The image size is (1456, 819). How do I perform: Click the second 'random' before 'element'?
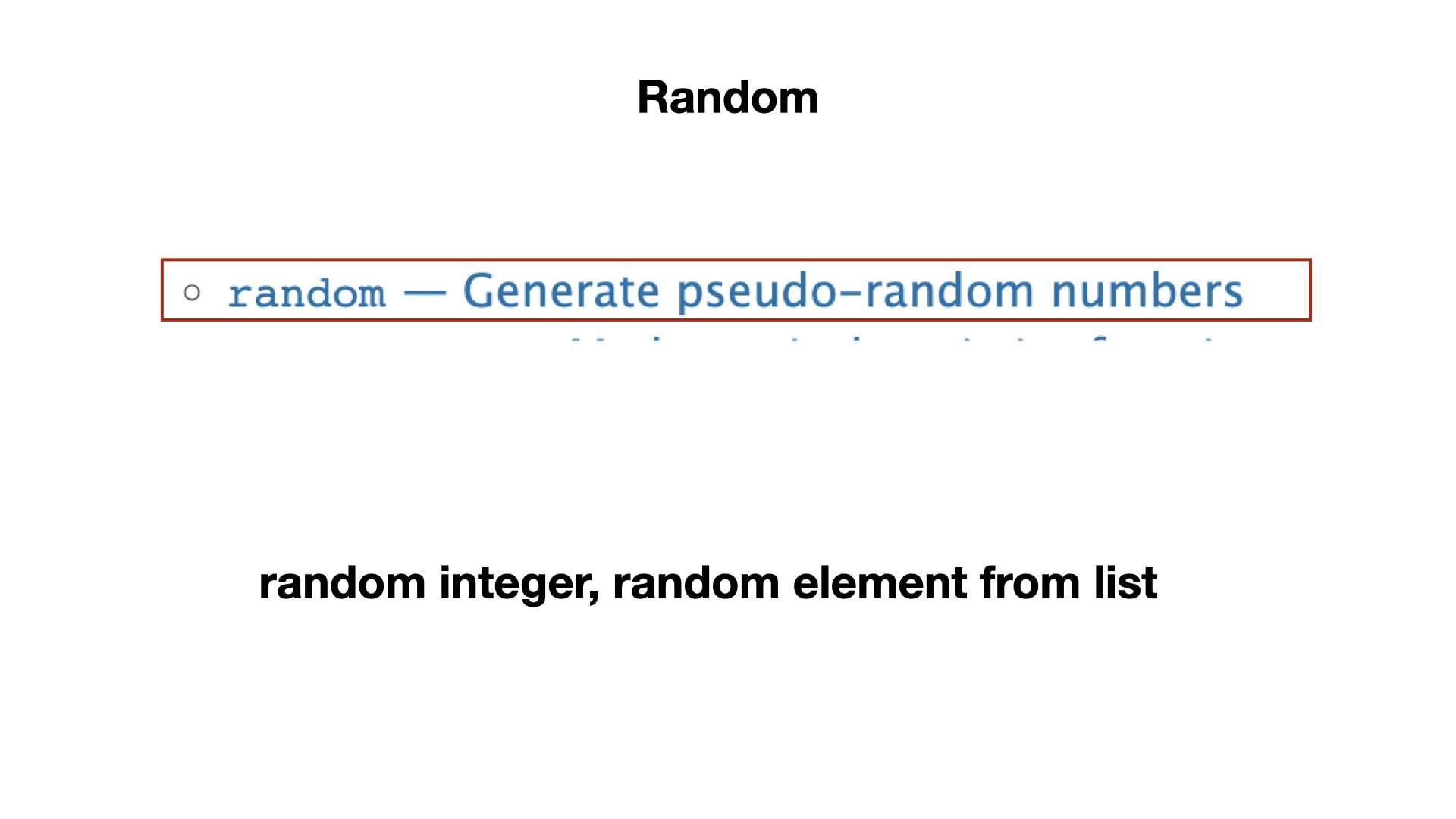pos(696,582)
